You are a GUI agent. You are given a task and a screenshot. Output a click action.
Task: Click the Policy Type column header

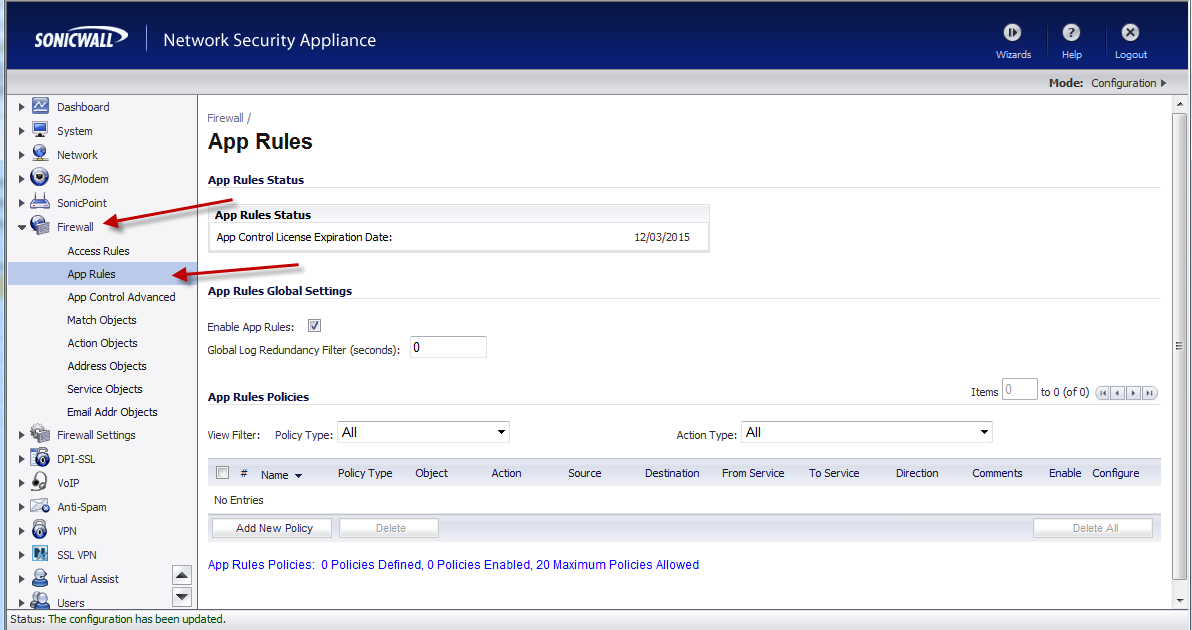coord(365,473)
